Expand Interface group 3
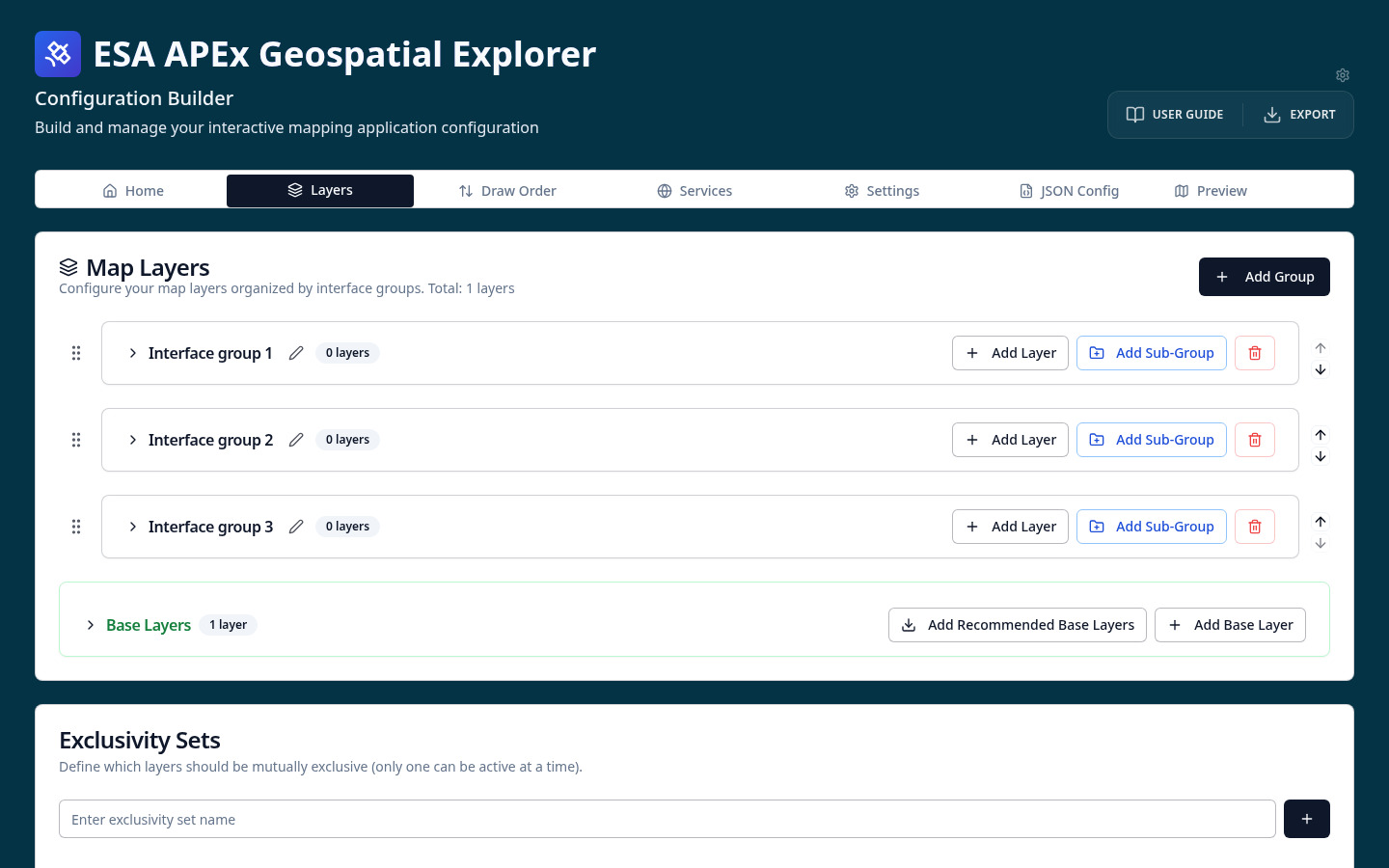Viewport: 1389px width, 868px height. 133,527
